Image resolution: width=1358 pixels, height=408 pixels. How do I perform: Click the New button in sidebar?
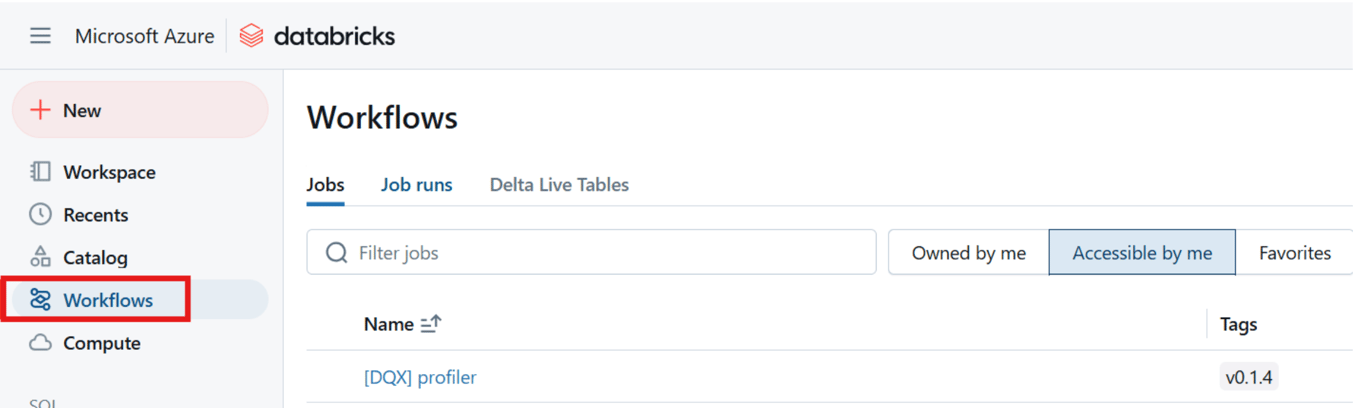140,110
